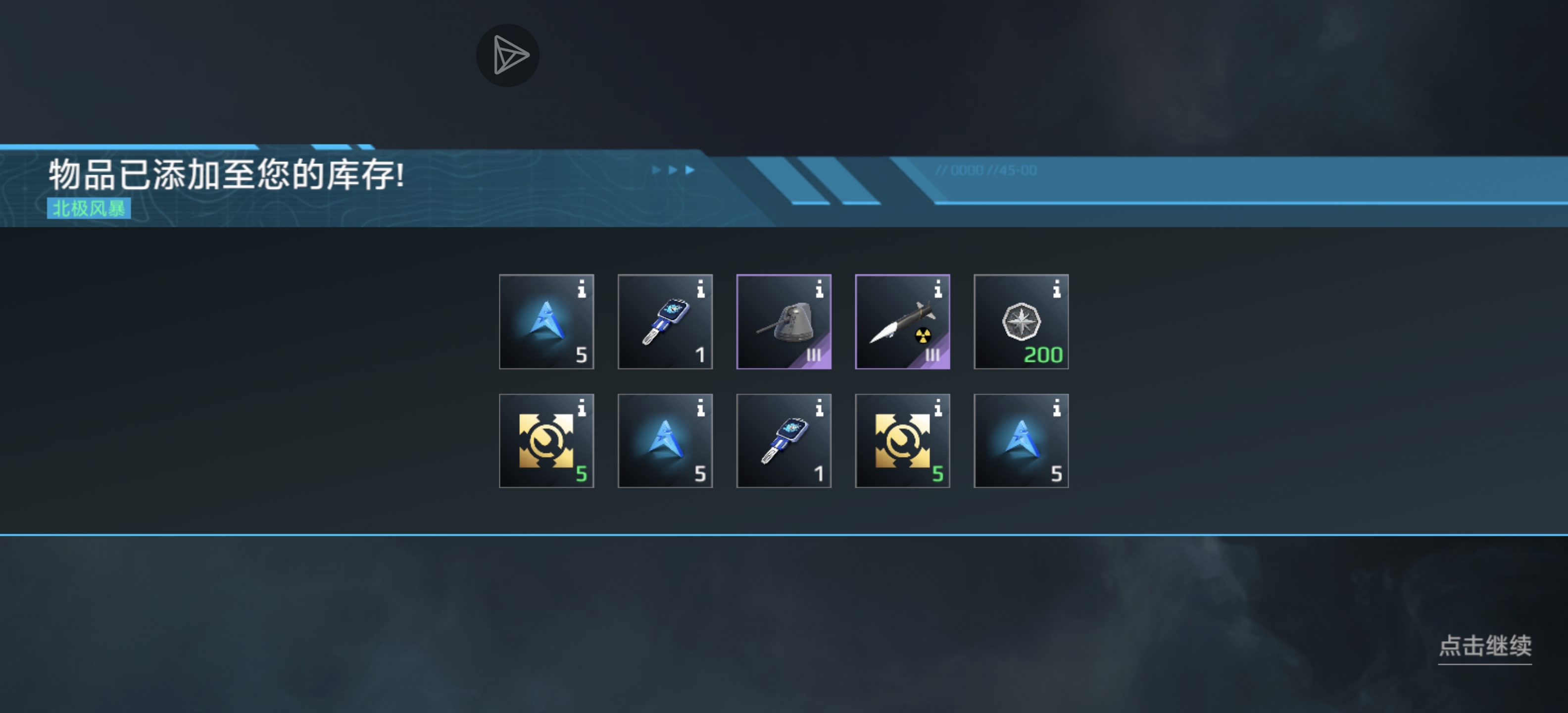Click the triple arrow indicator in banner
1568x713 pixels.
pyautogui.click(x=673, y=170)
